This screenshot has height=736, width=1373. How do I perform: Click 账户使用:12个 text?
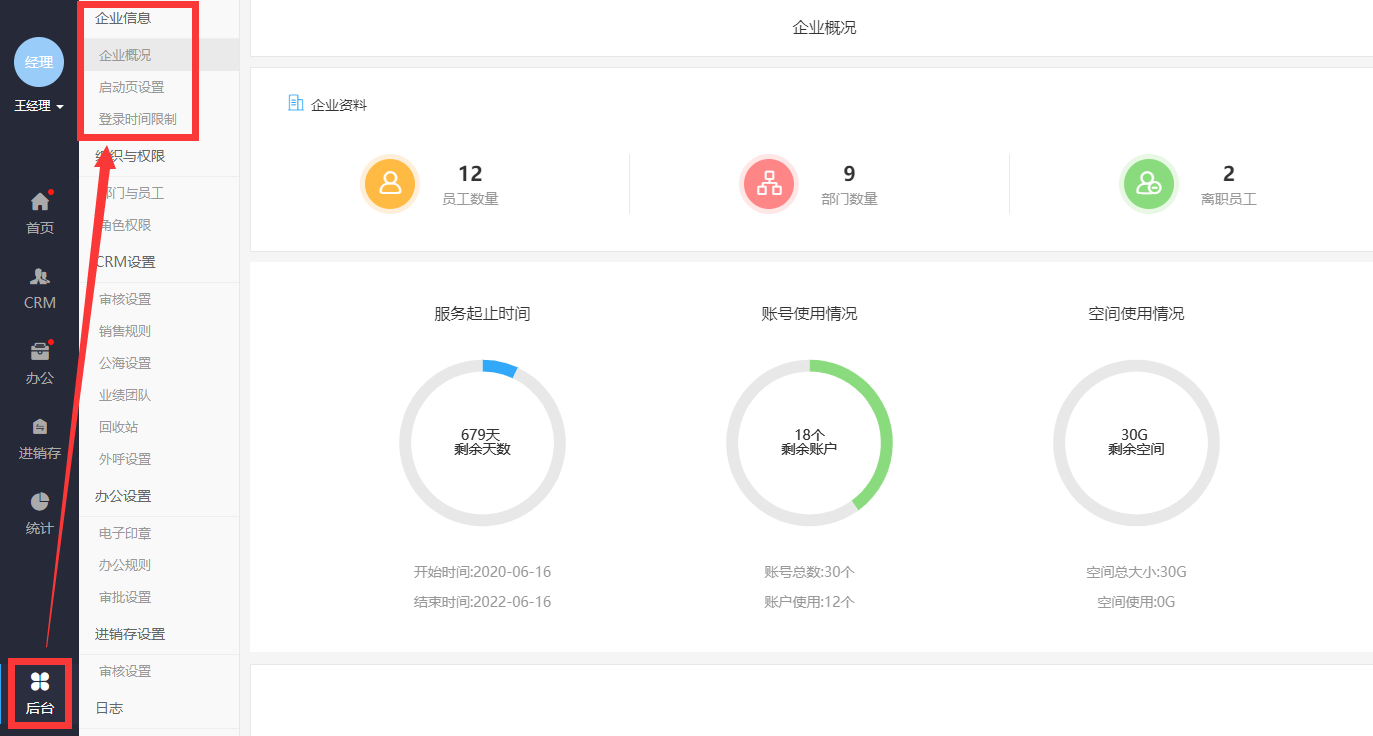809,602
